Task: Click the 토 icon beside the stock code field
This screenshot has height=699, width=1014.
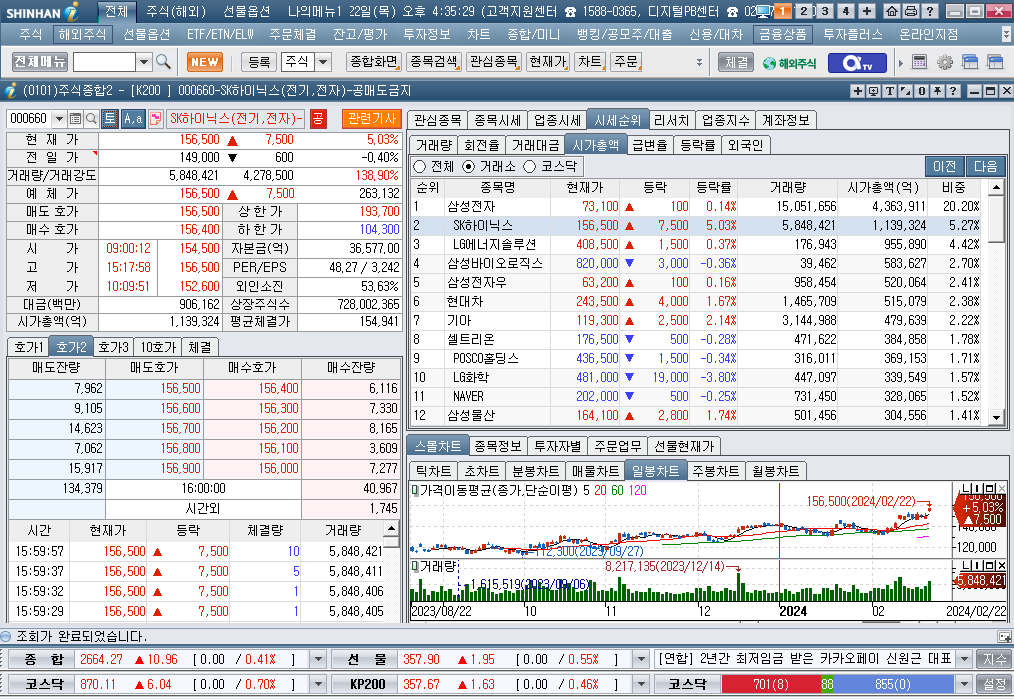Action: pos(109,118)
